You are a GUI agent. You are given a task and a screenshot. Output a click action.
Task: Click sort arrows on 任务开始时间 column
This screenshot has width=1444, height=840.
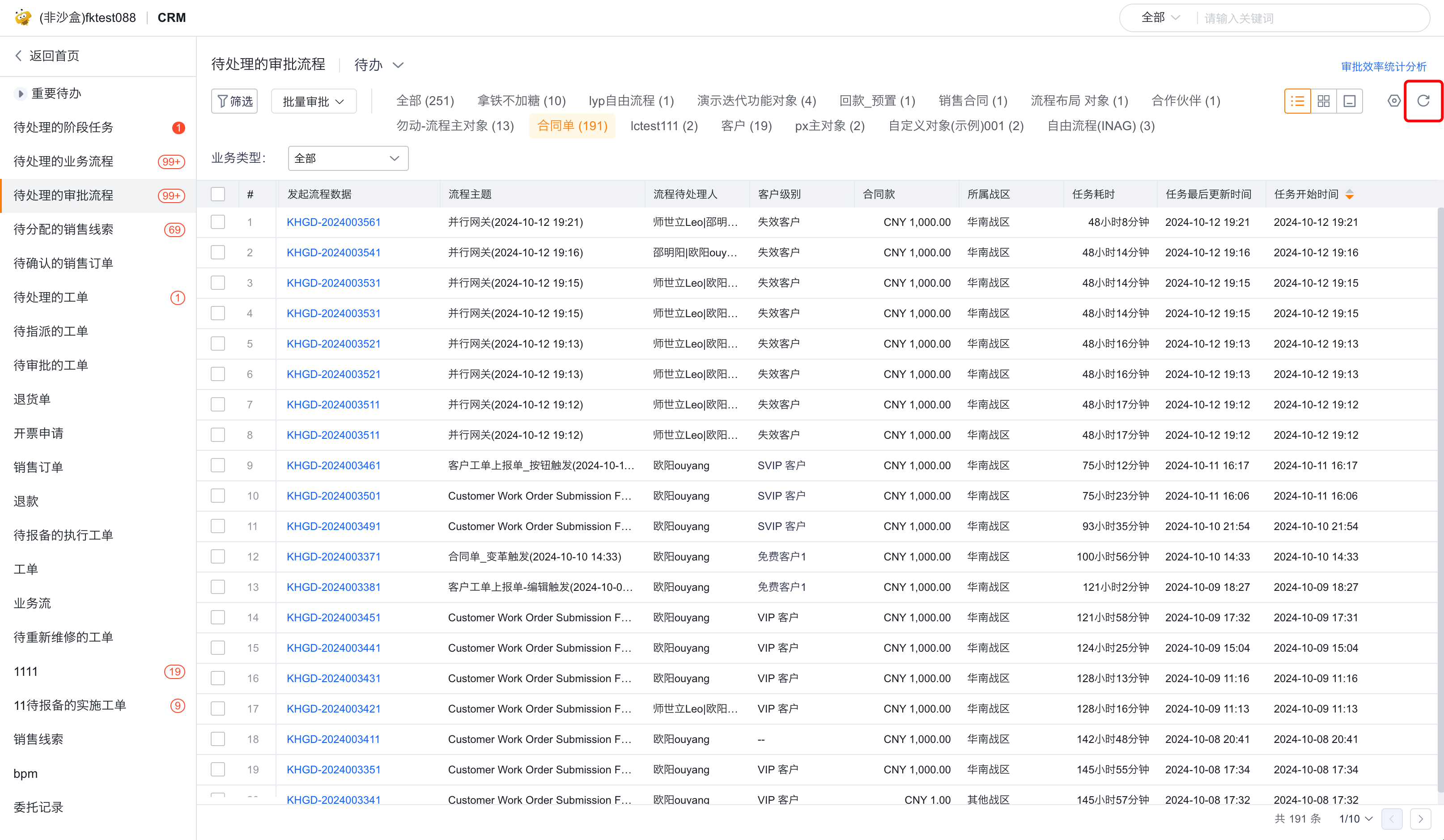pos(1350,194)
